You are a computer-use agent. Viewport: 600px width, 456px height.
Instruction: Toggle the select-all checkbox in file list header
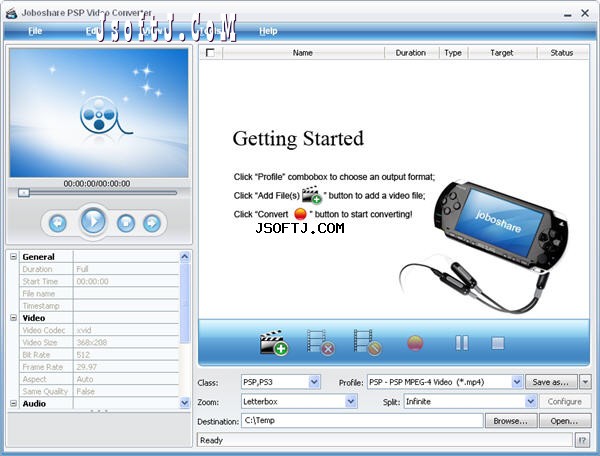pyautogui.click(x=210, y=53)
